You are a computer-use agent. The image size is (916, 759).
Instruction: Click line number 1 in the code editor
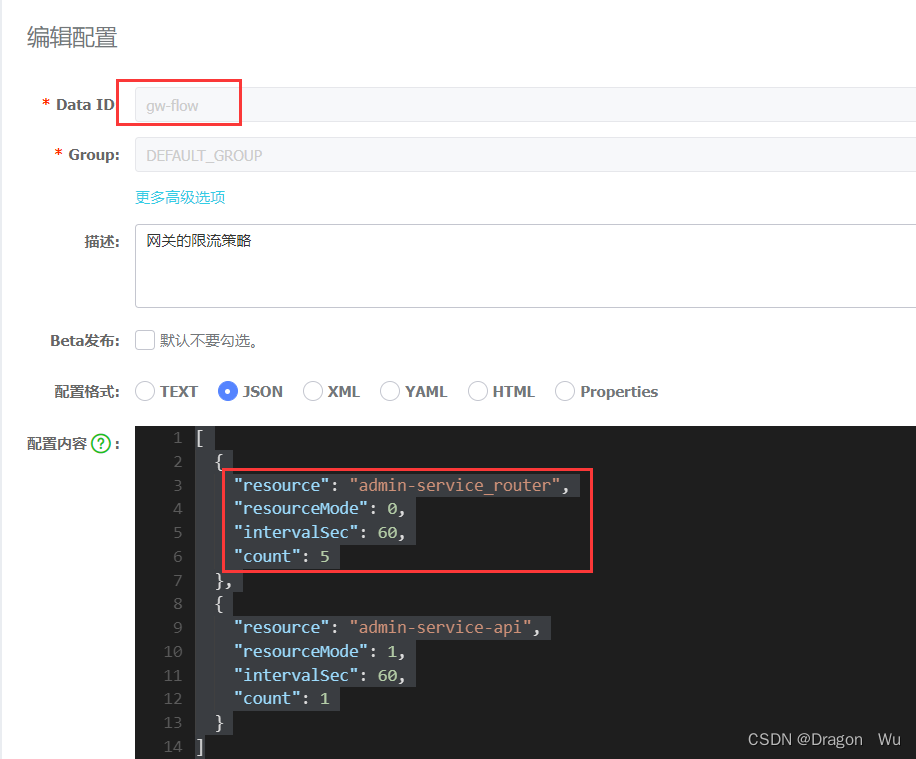coord(177,437)
